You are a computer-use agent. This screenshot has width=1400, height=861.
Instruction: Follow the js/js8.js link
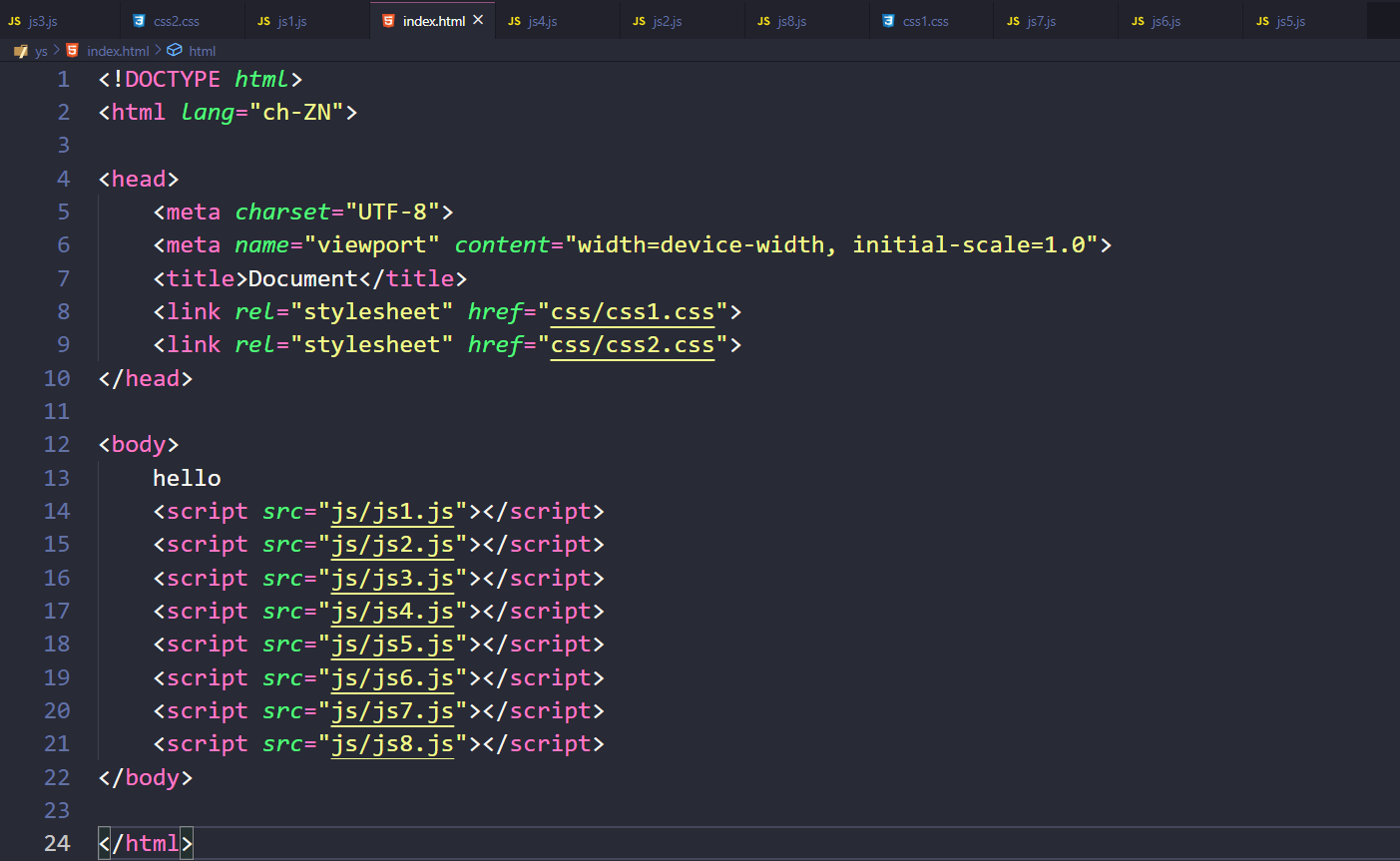point(392,744)
